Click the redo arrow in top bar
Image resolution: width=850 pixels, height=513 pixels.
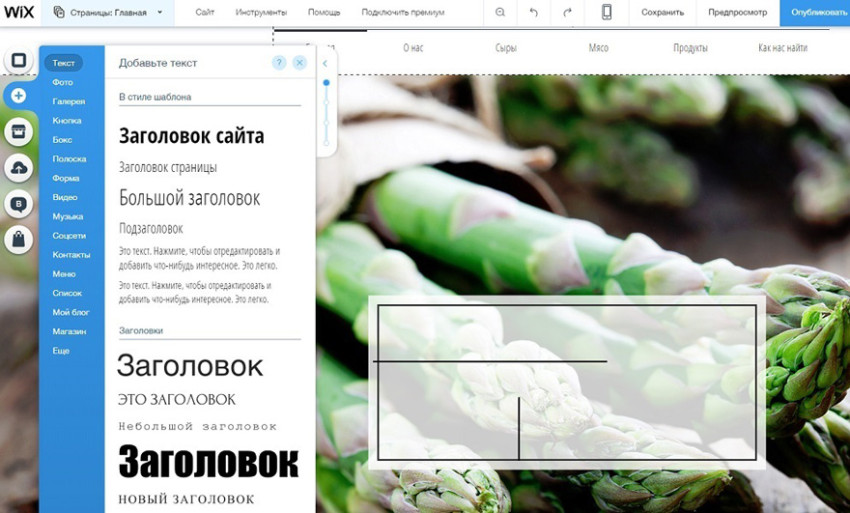click(x=567, y=12)
